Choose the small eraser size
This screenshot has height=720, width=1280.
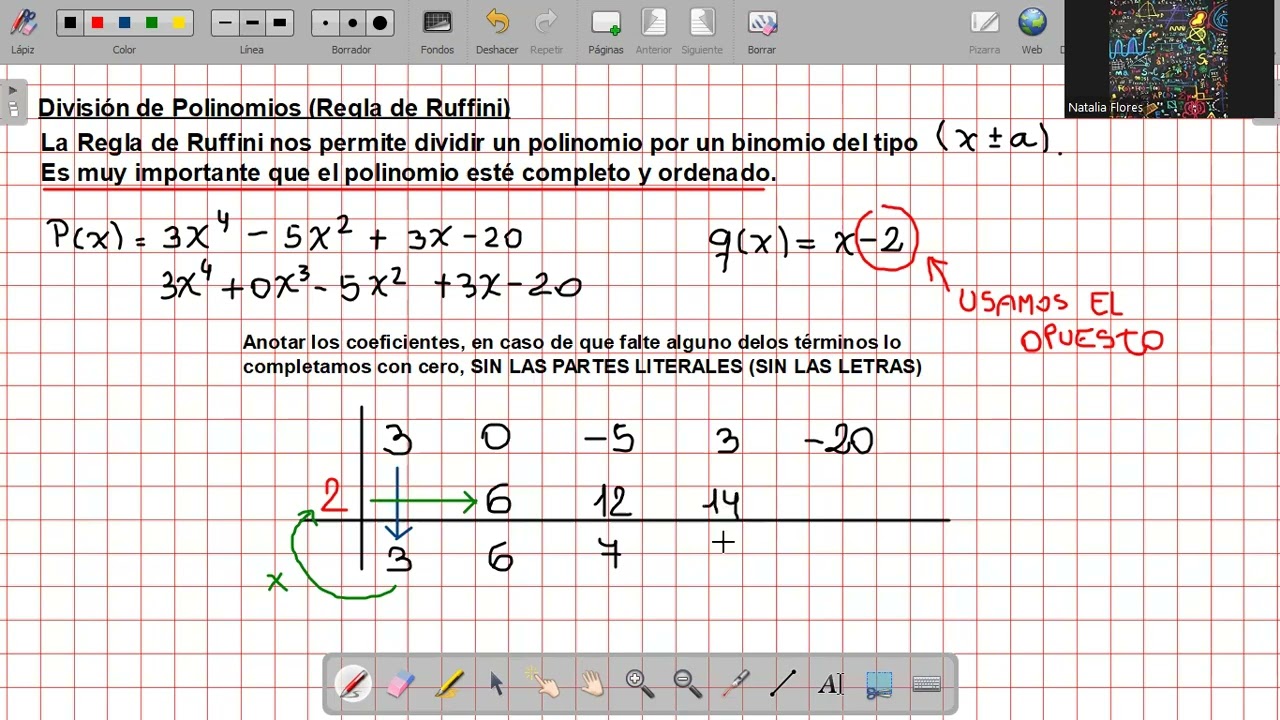coord(325,23)
